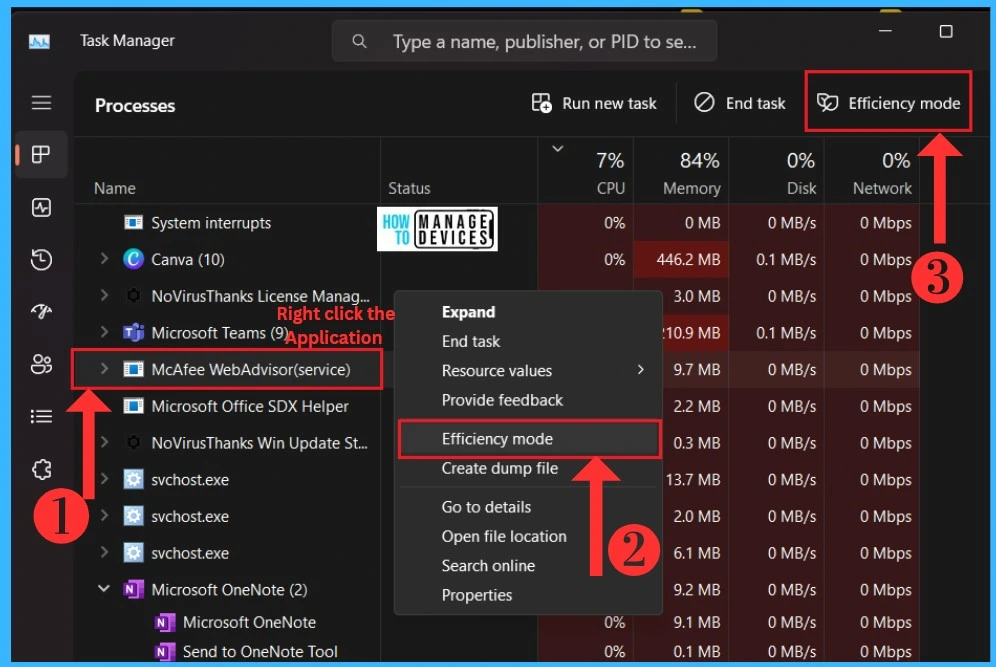Viewport: 996px width, 667px height.
Task: Click the Microsoft OneNote group icon
Action: click(133, 590)
